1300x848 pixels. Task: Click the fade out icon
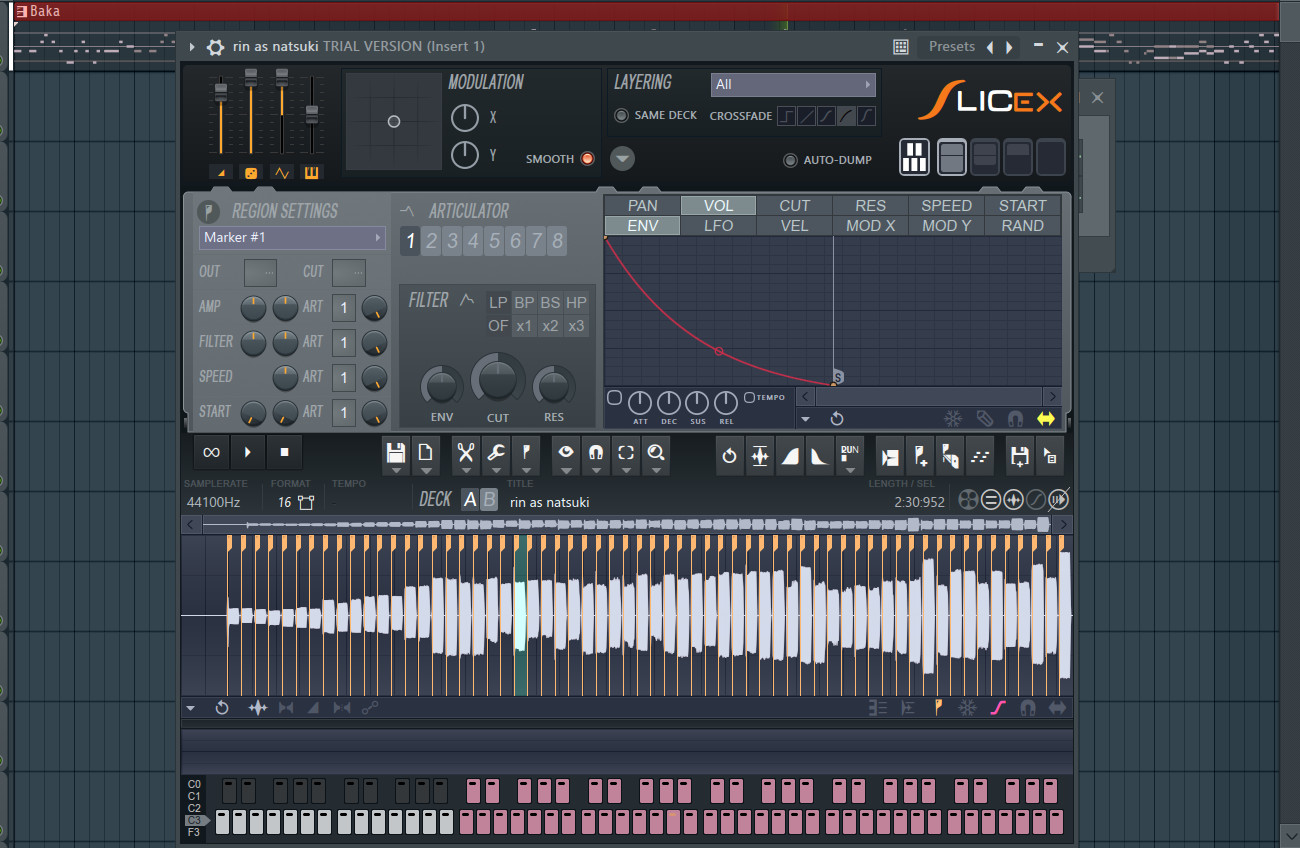[820, 456]
